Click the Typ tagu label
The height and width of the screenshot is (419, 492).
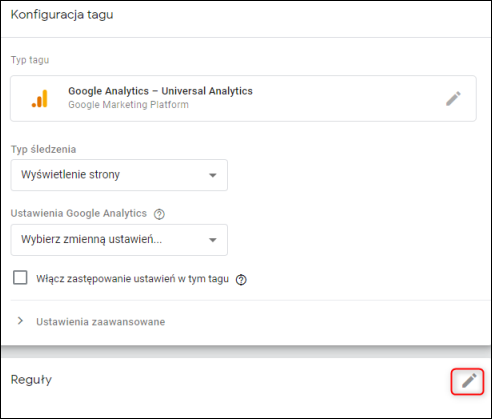tap(30, 60)
